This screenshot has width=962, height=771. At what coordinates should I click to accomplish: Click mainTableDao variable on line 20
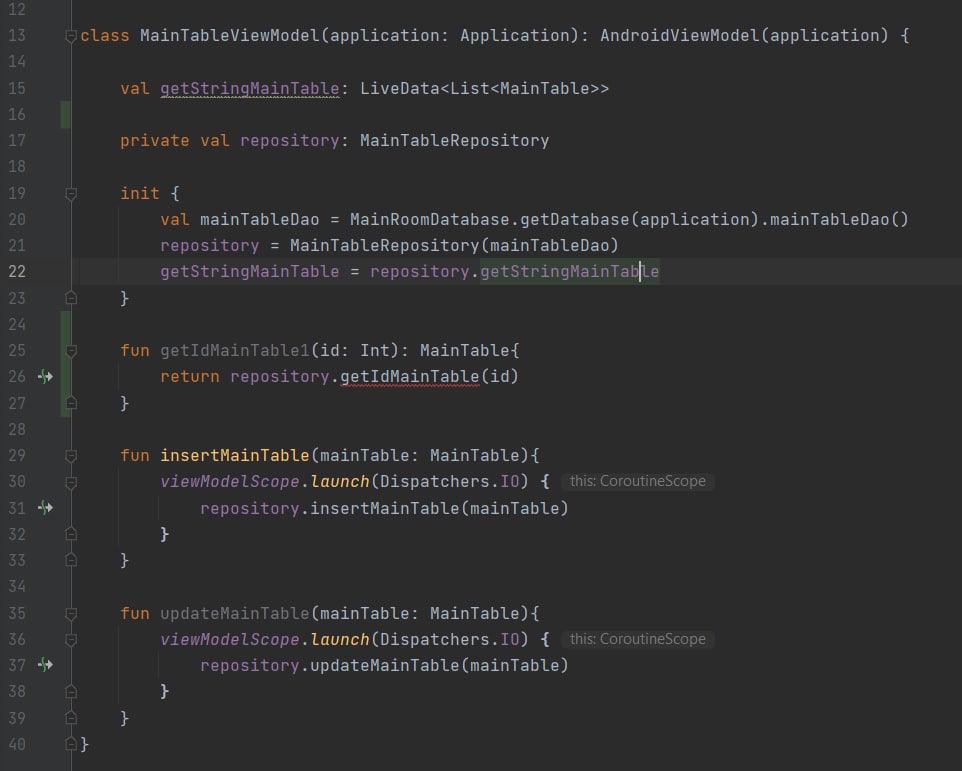[260, 220]
